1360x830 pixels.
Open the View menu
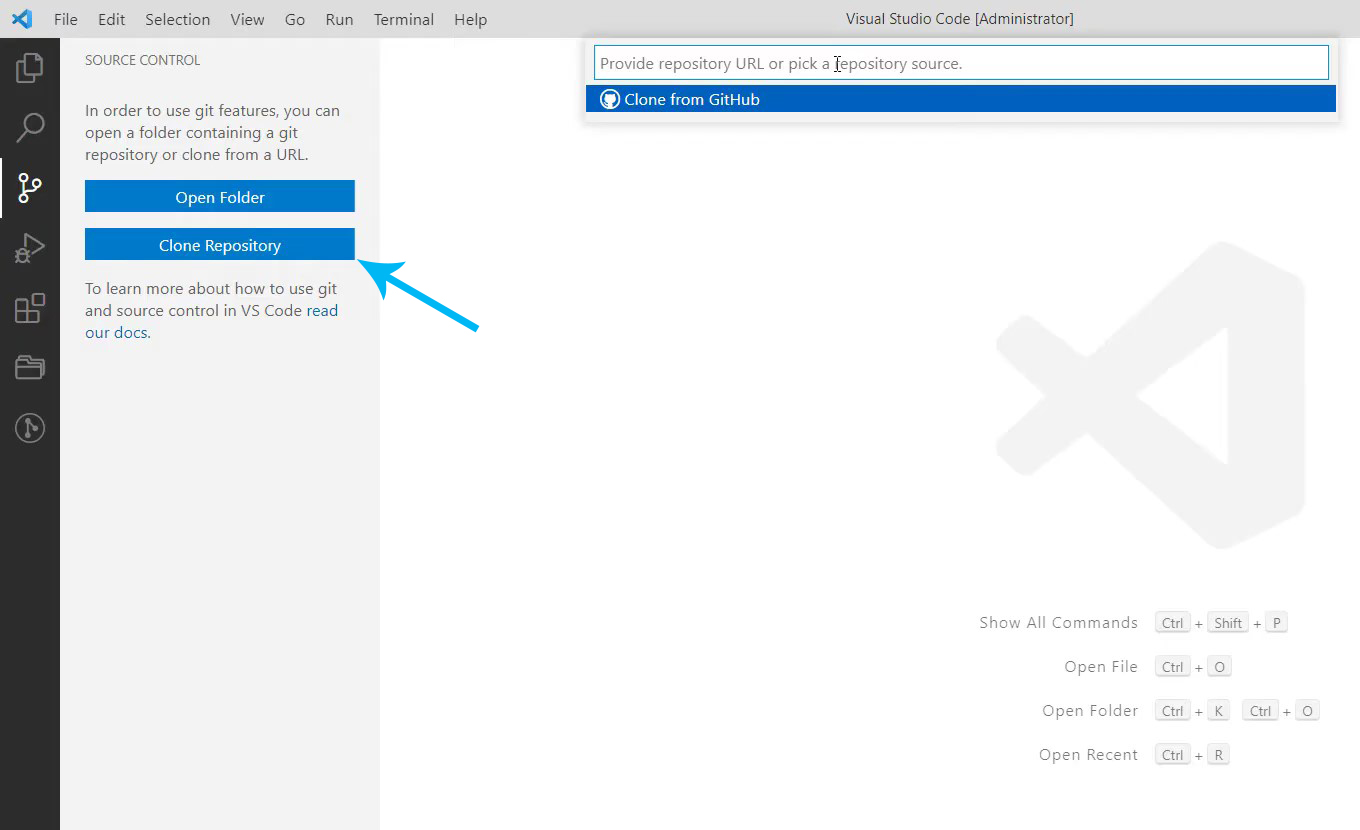(247, 19)
